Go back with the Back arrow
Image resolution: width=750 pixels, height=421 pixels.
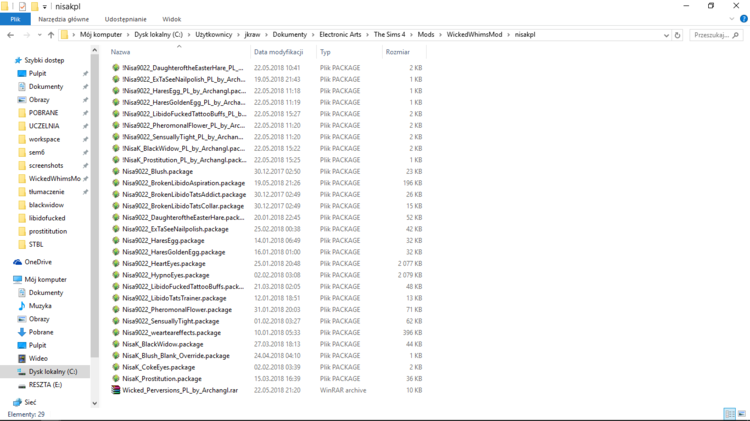[11, 35]
